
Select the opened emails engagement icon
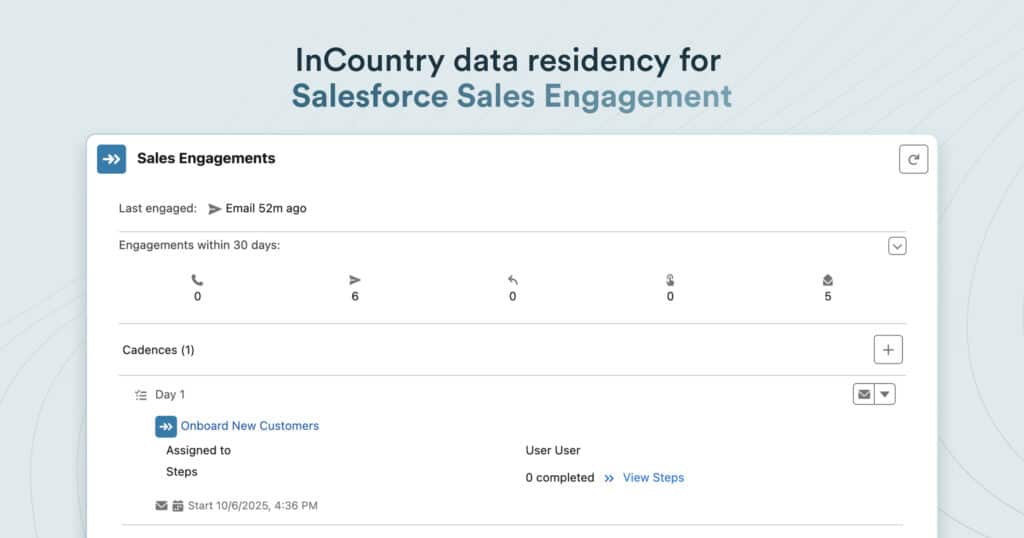tap(828, 281)
